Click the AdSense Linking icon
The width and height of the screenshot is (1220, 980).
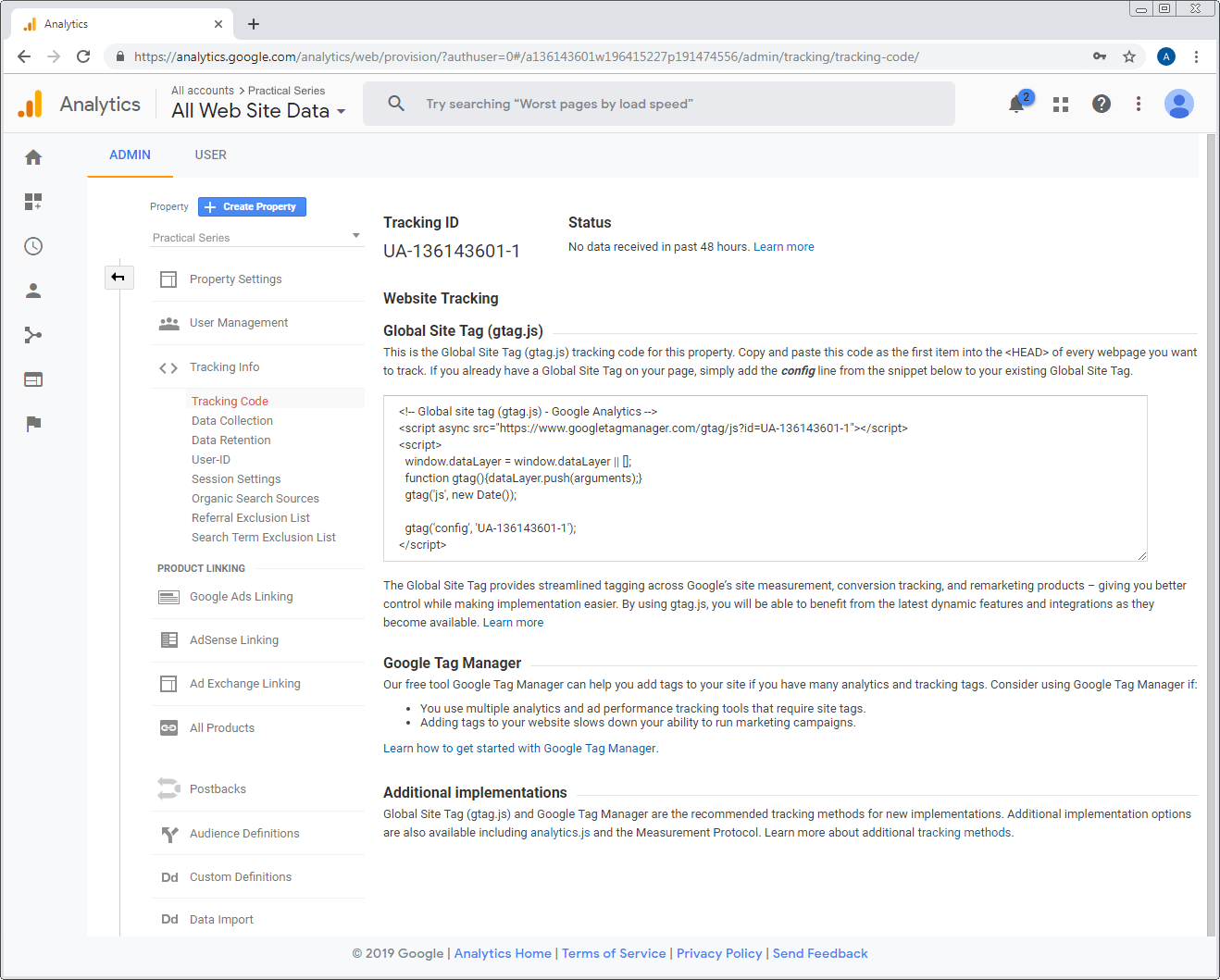[168, 640]
